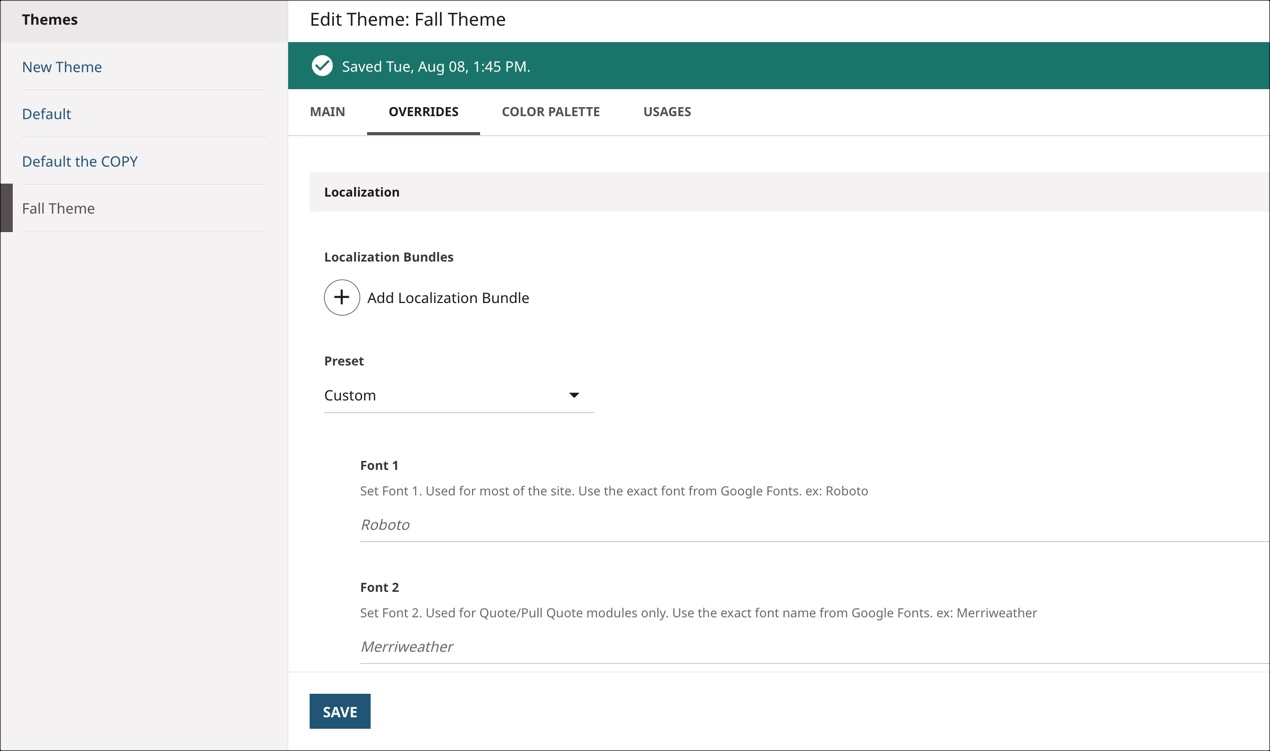Viewport: 1270px width, 751px height.
Task: Click the Preset label
Action: (x=344, y=361)
